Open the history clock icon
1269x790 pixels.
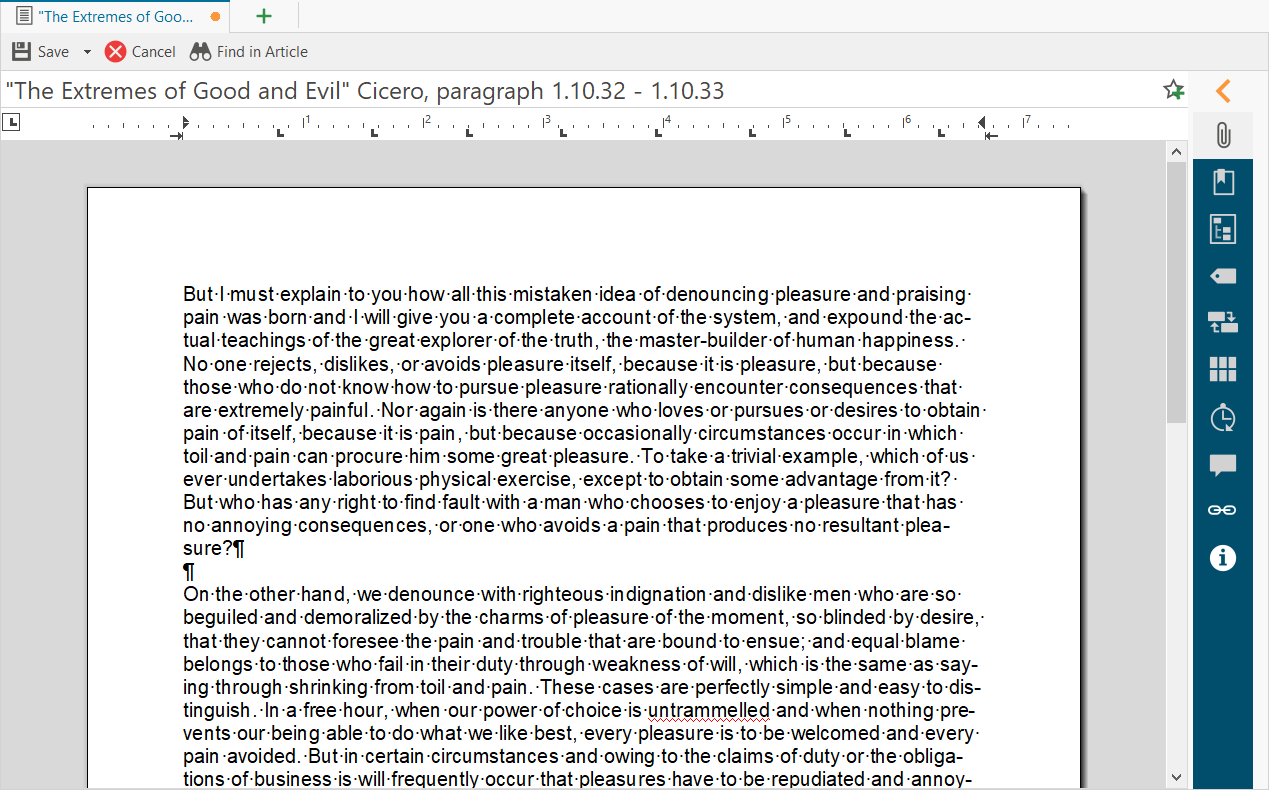pyautogui.click(x=1222, y=417)
